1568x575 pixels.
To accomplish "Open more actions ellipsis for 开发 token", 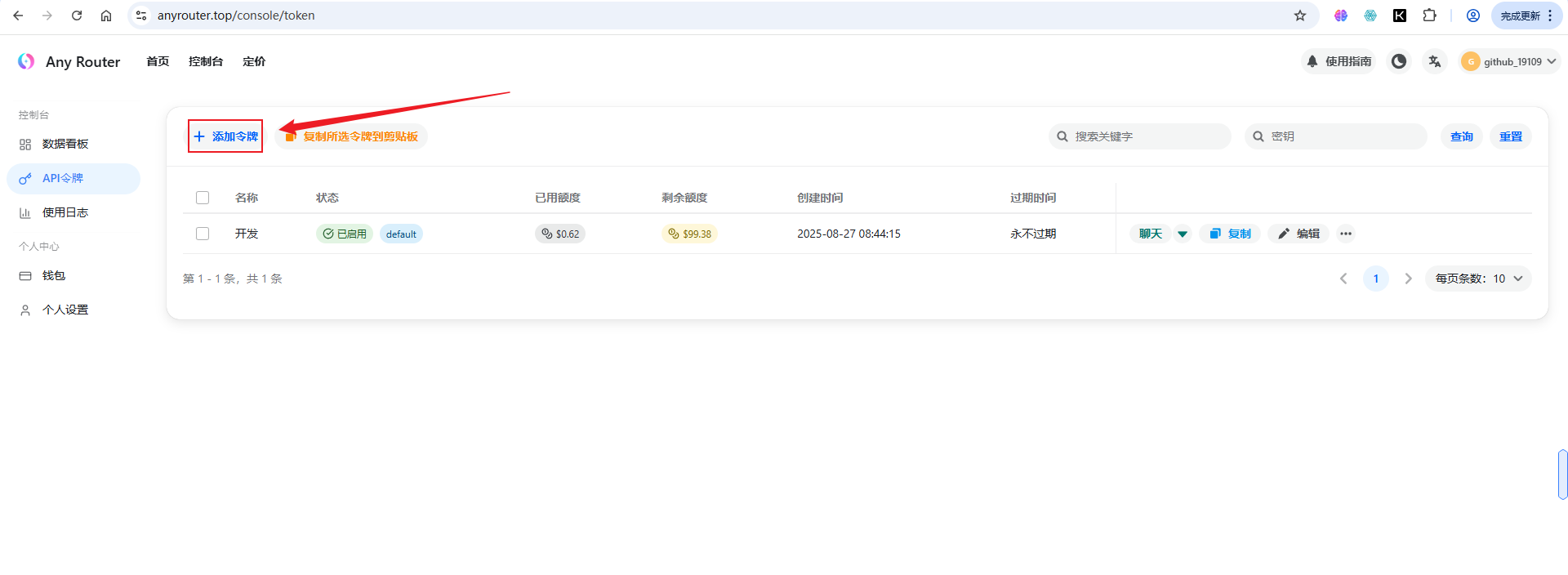I will (x=1346, y=234).
